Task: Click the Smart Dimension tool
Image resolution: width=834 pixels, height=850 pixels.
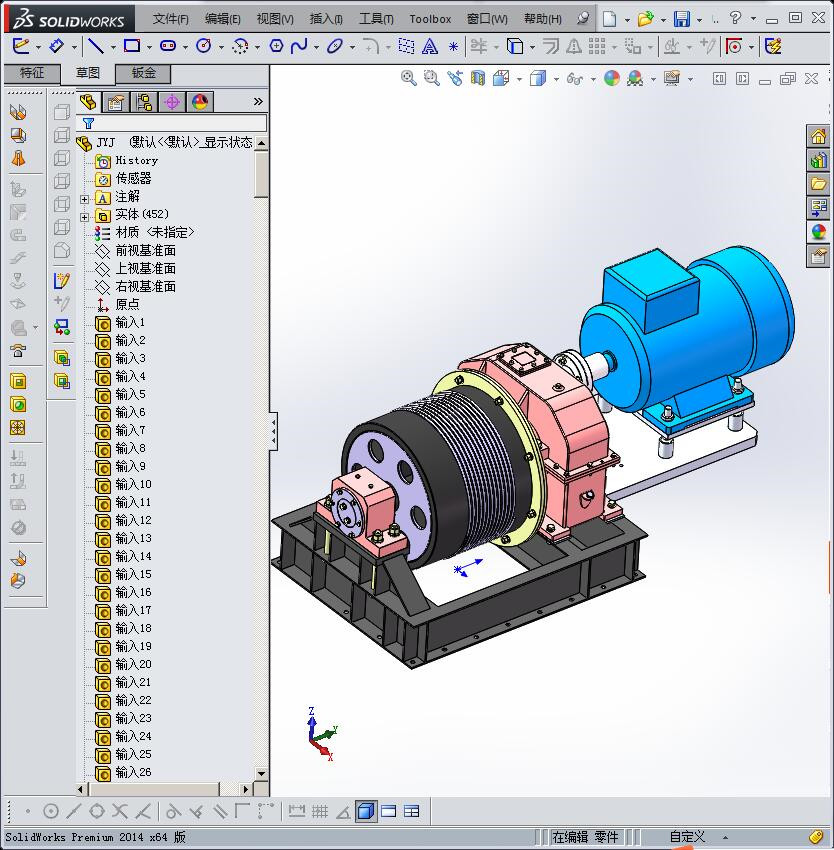Action: point(56,46)
